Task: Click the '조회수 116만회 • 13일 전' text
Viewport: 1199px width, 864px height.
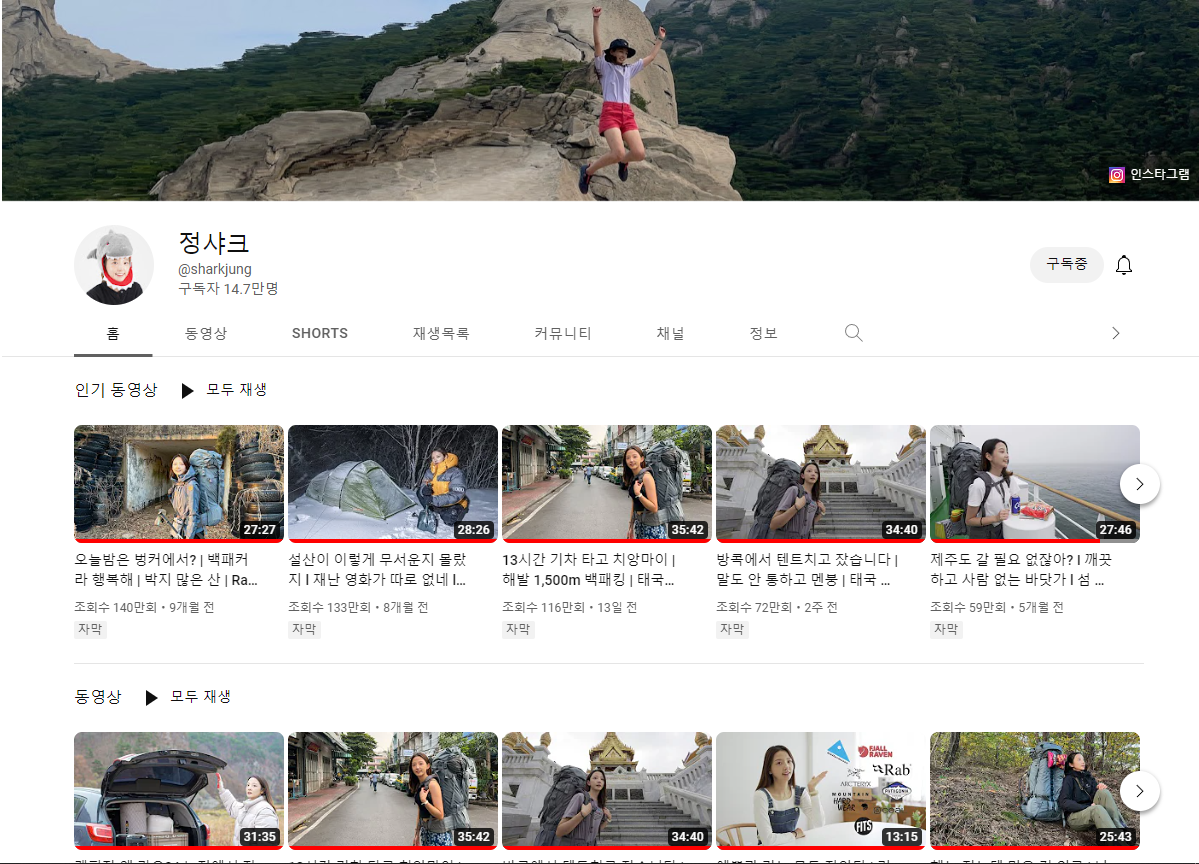Action: [x=570, y=607]
